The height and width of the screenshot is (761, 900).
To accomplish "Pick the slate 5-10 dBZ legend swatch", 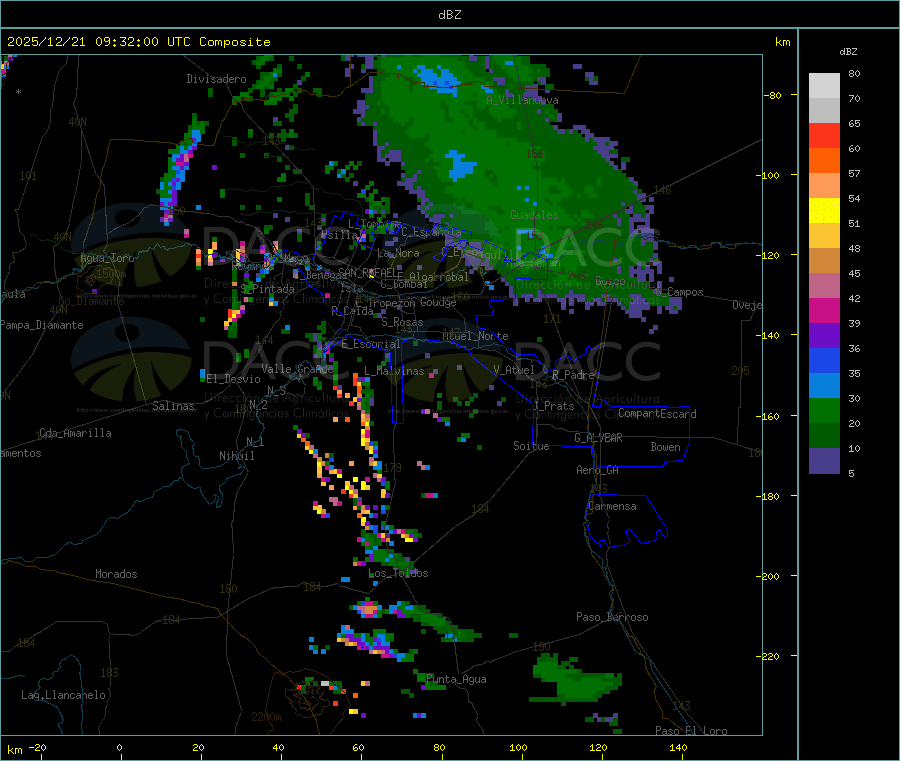I will click(824, 461).
